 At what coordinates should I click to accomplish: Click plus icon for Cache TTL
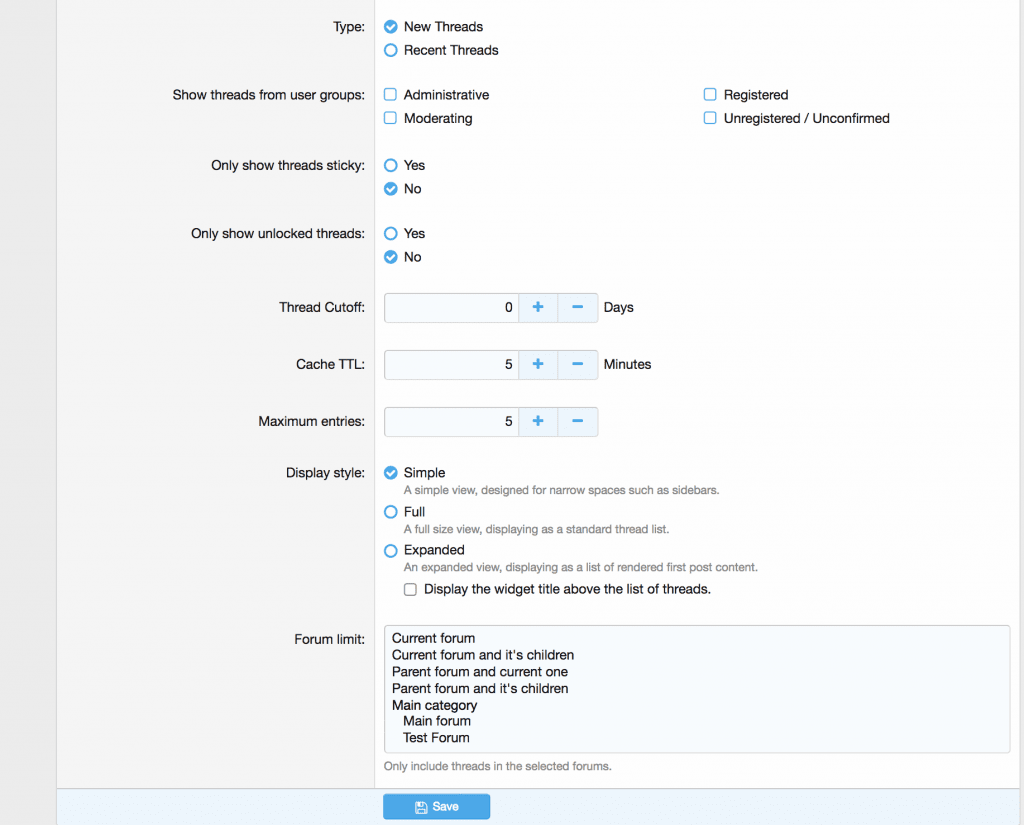(538, 364)
